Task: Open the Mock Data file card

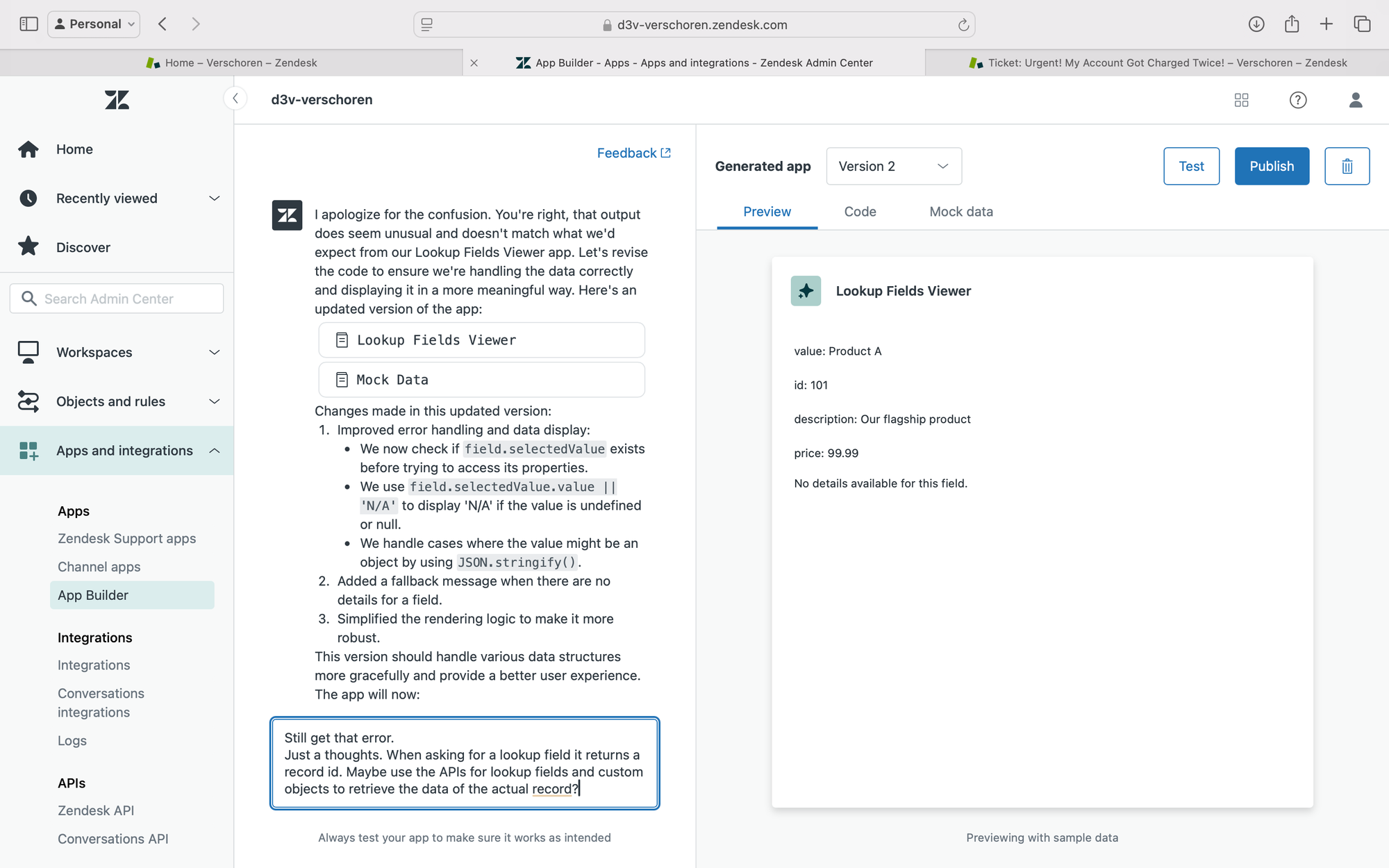Action: point(481,380)
